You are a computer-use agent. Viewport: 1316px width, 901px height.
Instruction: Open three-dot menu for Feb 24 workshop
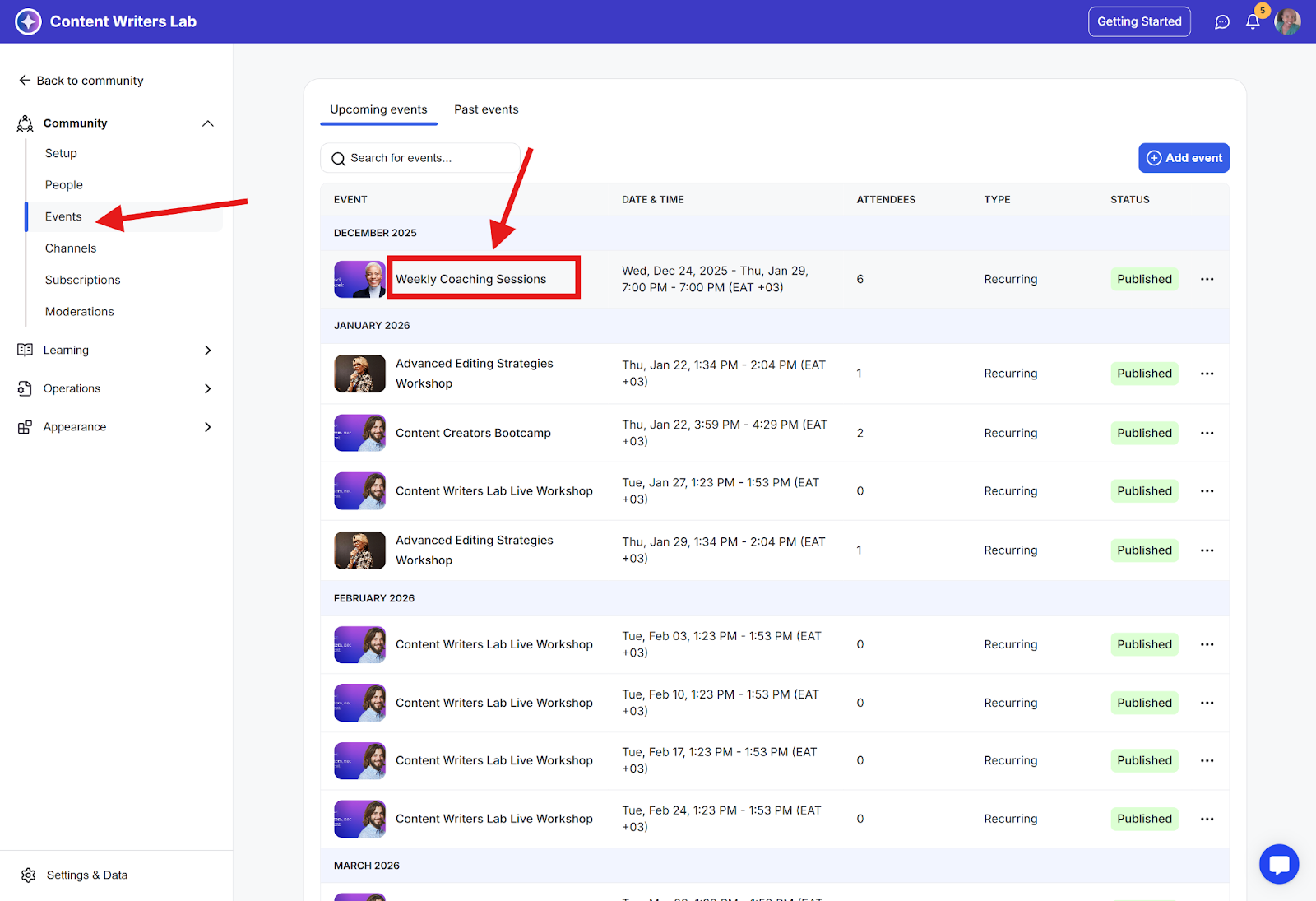[x=1207, y=819]
